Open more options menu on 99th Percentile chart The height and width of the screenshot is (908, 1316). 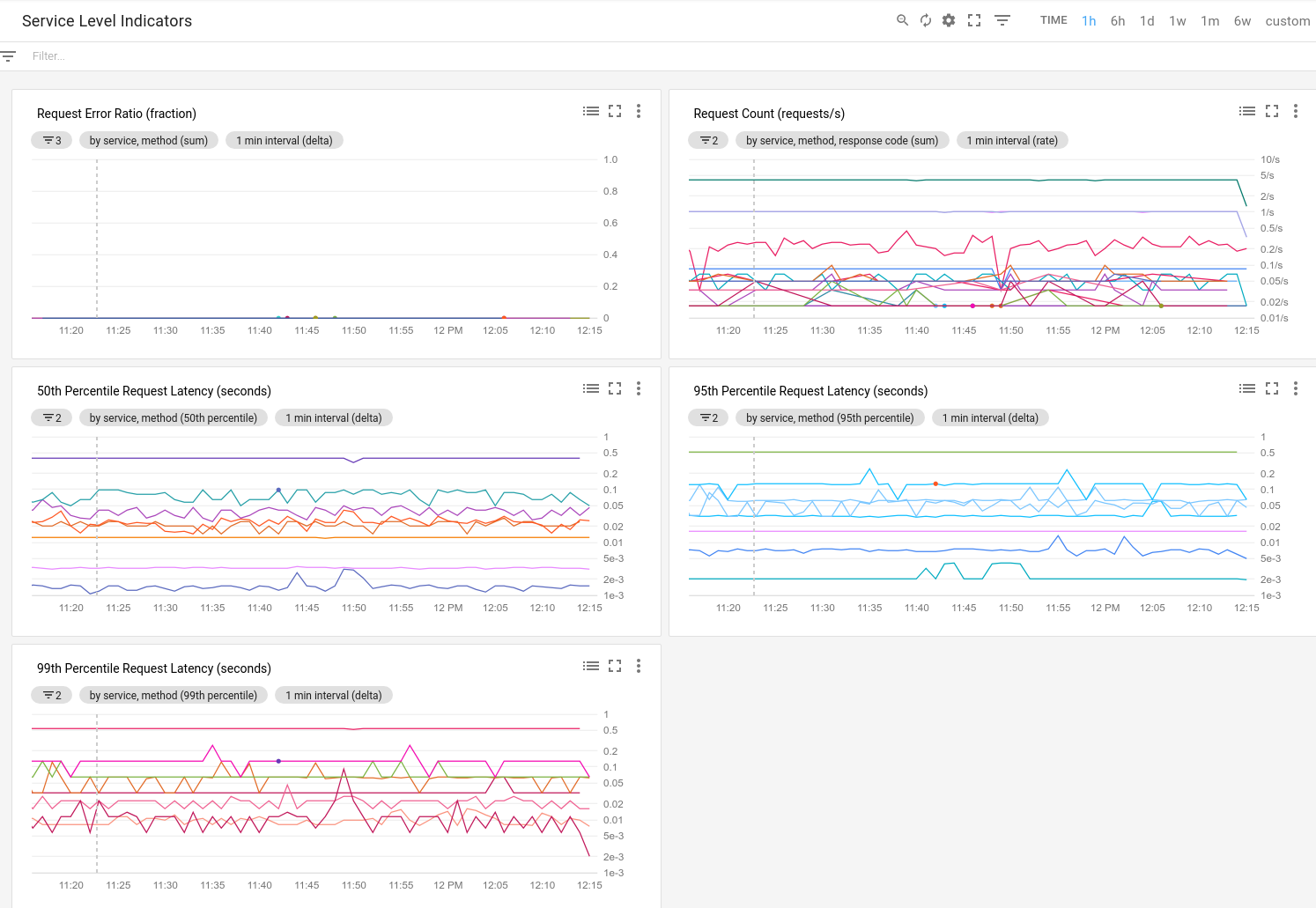tap(639, 666)
